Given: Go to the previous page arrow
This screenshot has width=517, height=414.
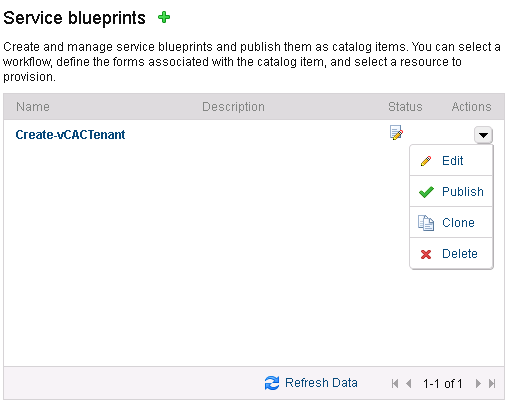Looking at the screenshot, I should click(408, 383).
